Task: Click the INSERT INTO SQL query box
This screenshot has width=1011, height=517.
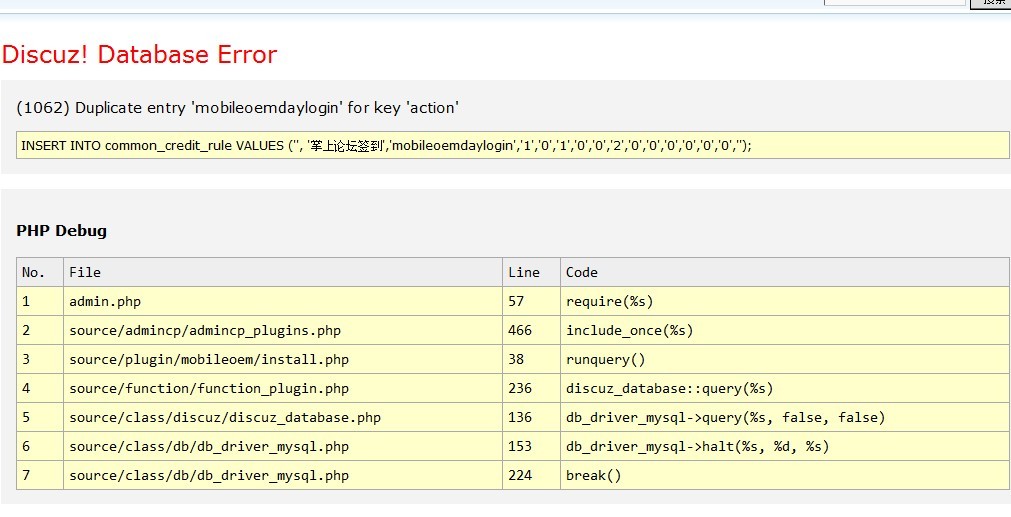Action: (x=513, y=145)
